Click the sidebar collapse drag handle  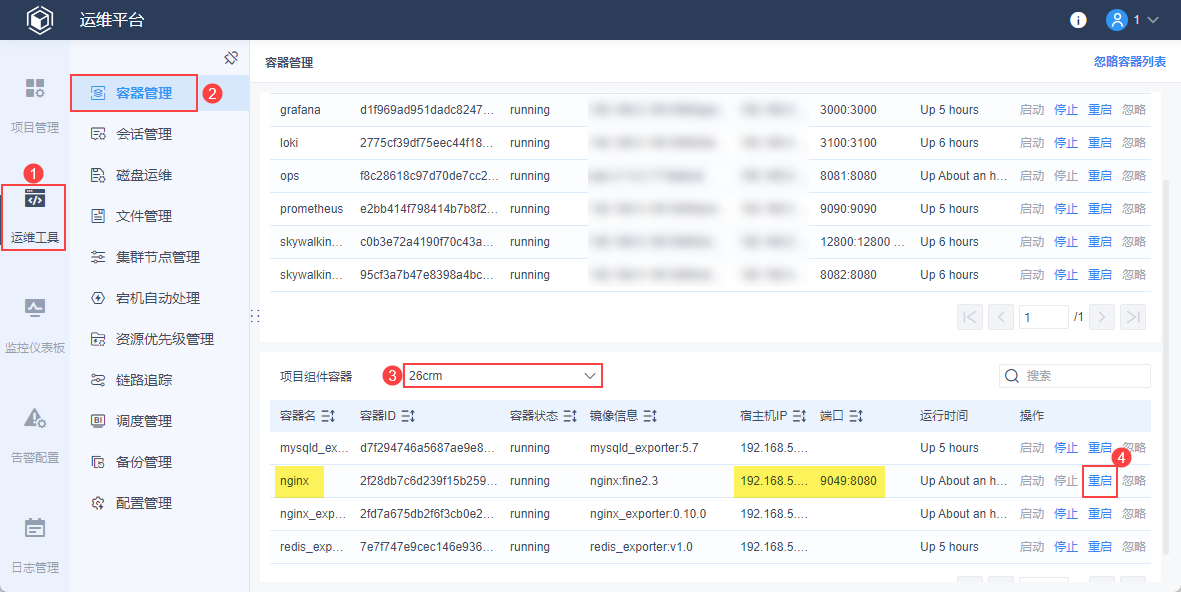tap(255, 316)
